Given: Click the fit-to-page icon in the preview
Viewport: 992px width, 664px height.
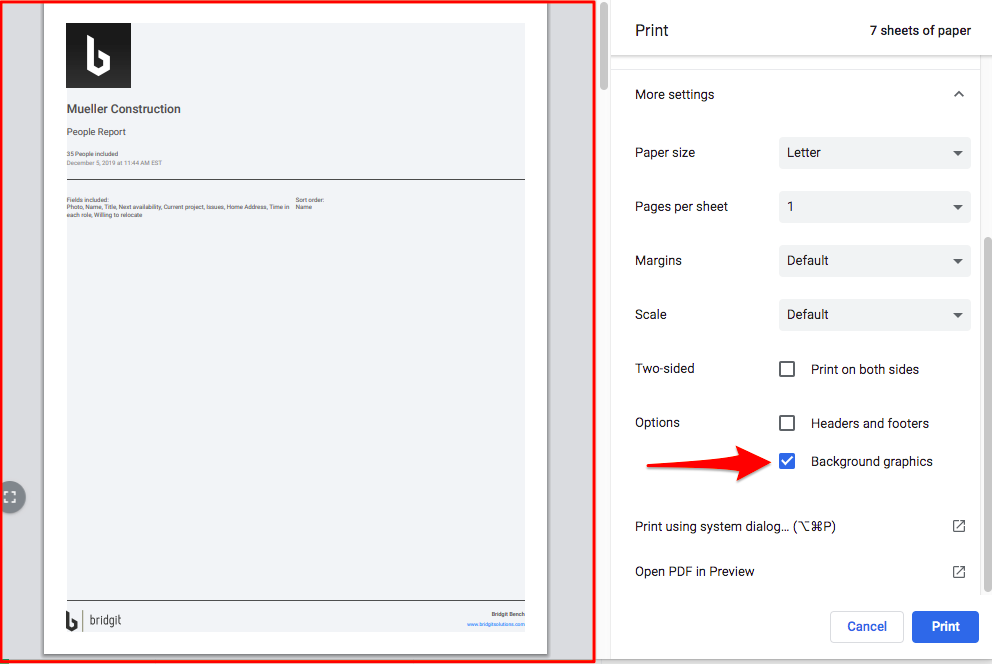Looking at the screenshot, I should [11, 497].
